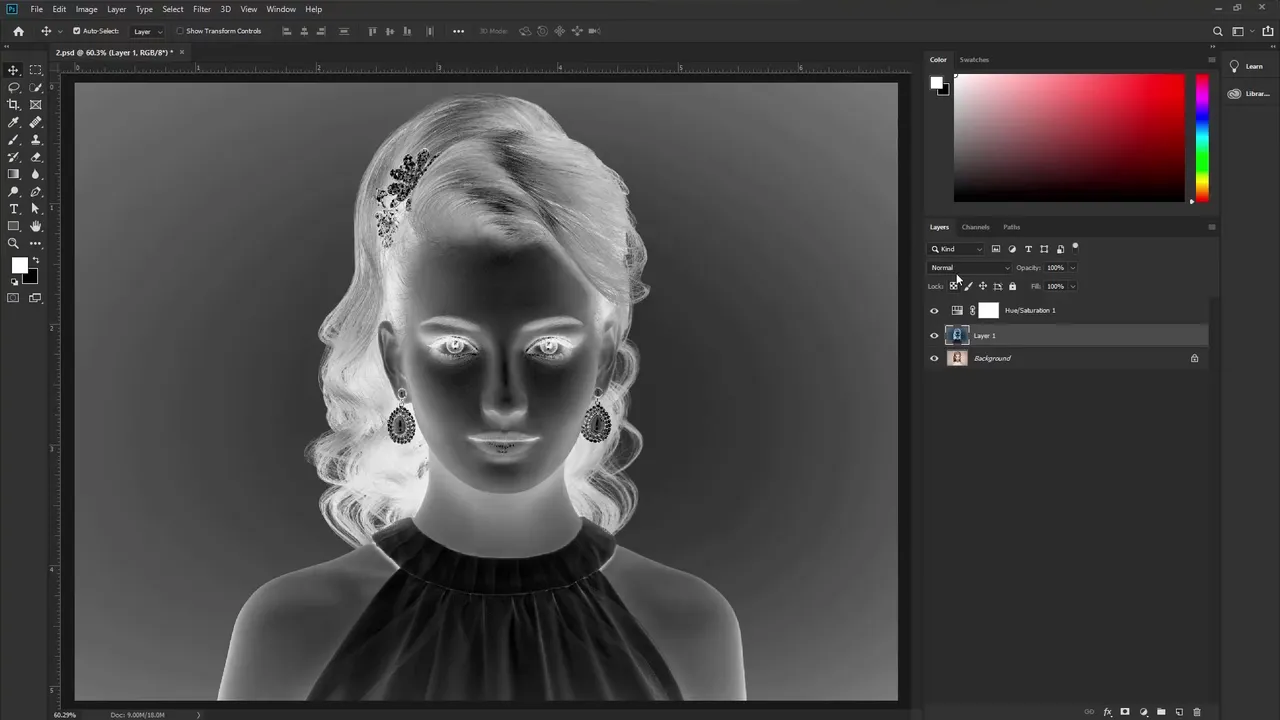Select the Rectangular Marquee tool

(x=36, y=70)
